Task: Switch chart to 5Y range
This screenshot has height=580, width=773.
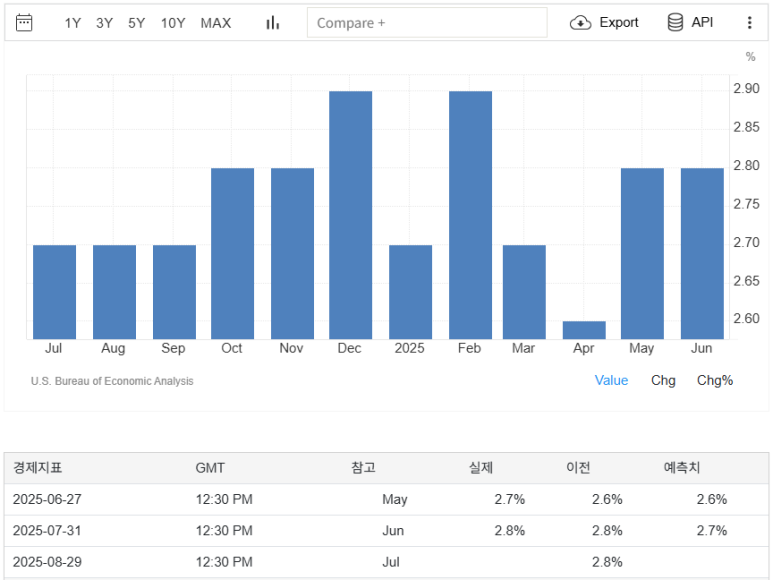Action: (x=136, y=22)
